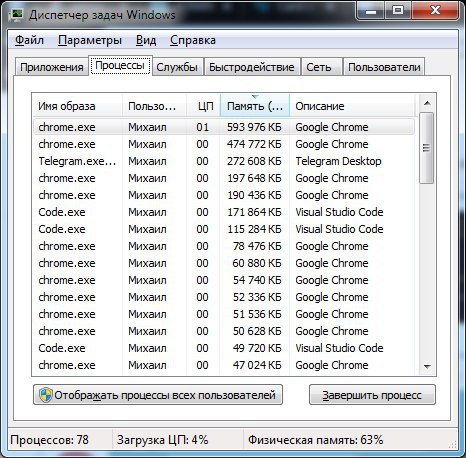Maximize the Task Manager window

coord(398,11)
